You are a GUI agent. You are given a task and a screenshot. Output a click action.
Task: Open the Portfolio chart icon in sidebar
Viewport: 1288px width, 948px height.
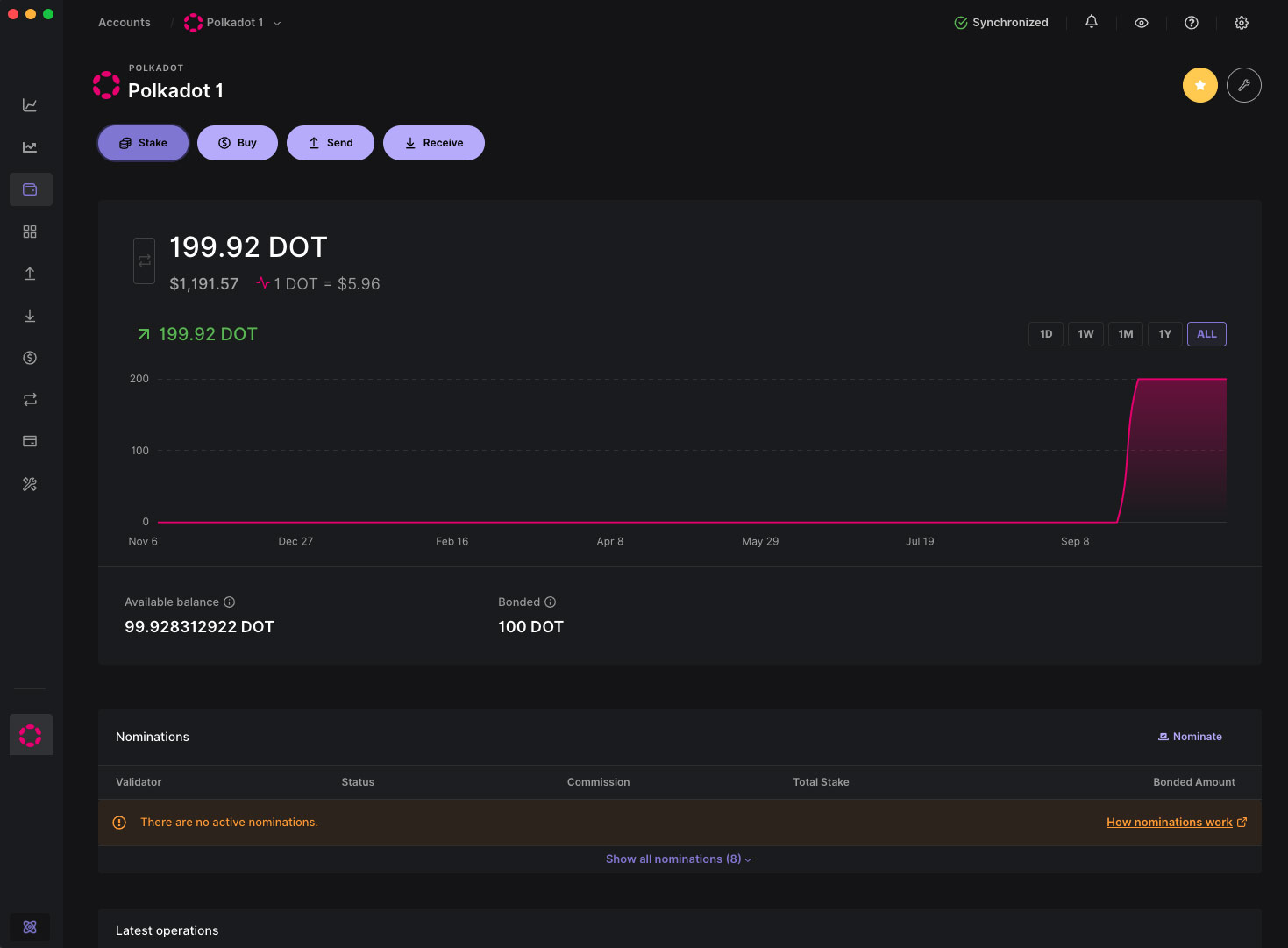click(30, 105)
